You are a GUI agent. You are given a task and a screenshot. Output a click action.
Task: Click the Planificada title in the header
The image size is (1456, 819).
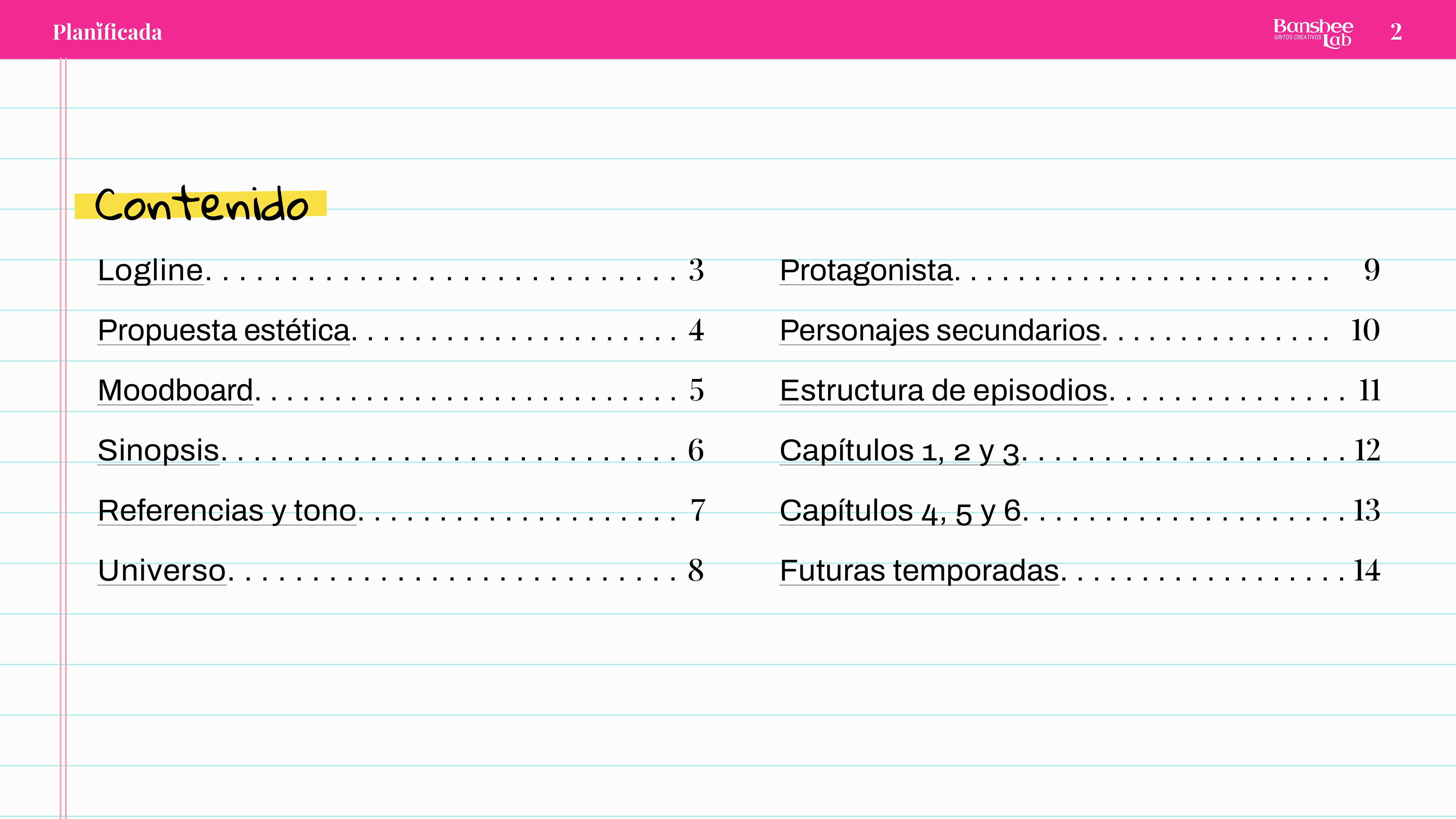point(107,32)
